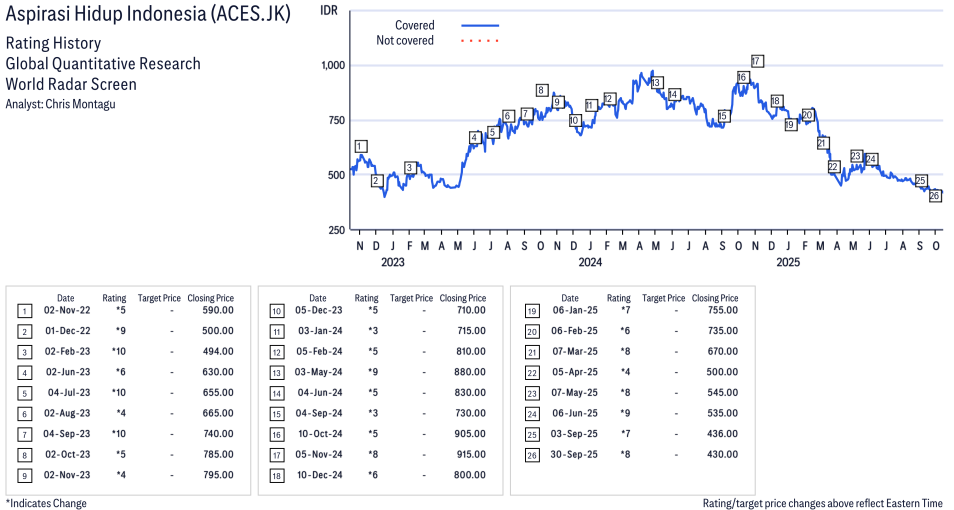Viewport: 954px width, 510px height.
Task: Click the 2024 year label on the axis
Action: pos(590,264)
